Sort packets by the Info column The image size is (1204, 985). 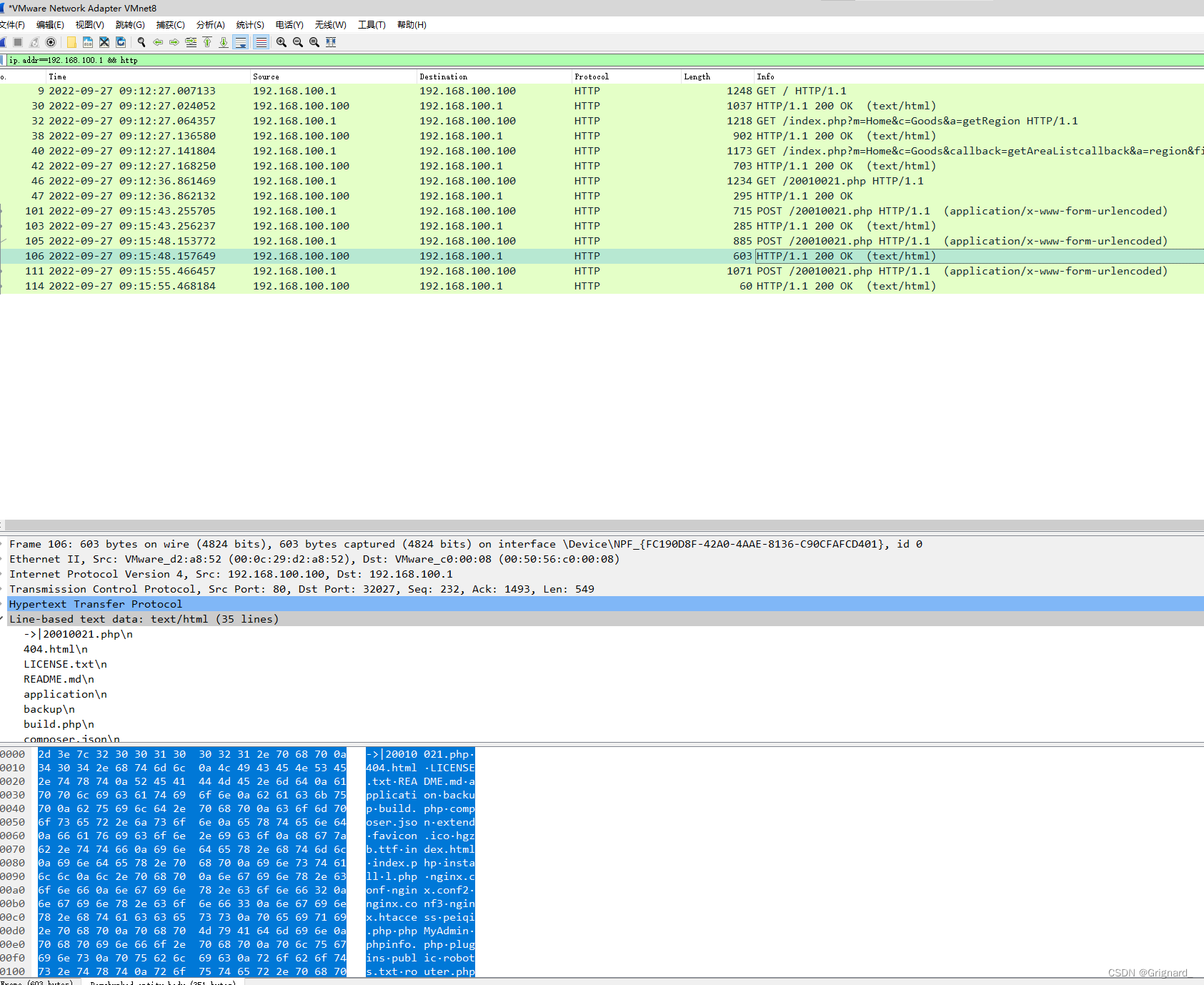pyautogui.click(x=979, y=76)
